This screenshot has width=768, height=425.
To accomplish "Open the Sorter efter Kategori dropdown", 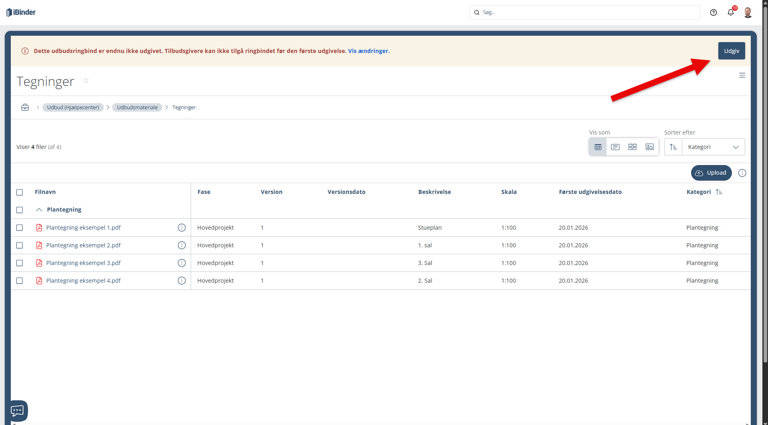I will [714, 147].
